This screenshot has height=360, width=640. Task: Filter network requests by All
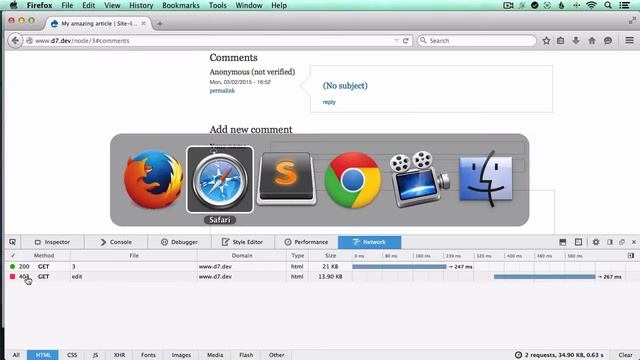(x=16, y=355)
